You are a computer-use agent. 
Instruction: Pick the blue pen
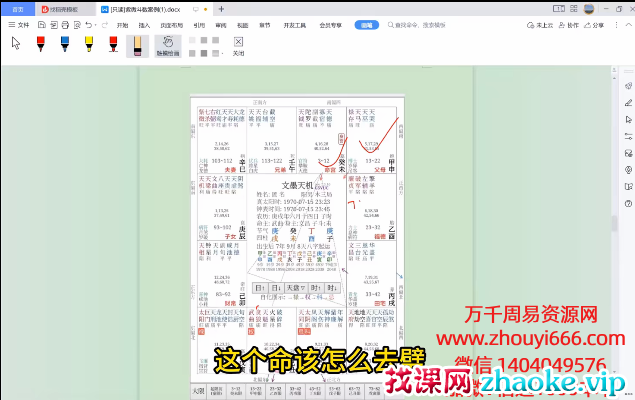(x=64, y=43)
